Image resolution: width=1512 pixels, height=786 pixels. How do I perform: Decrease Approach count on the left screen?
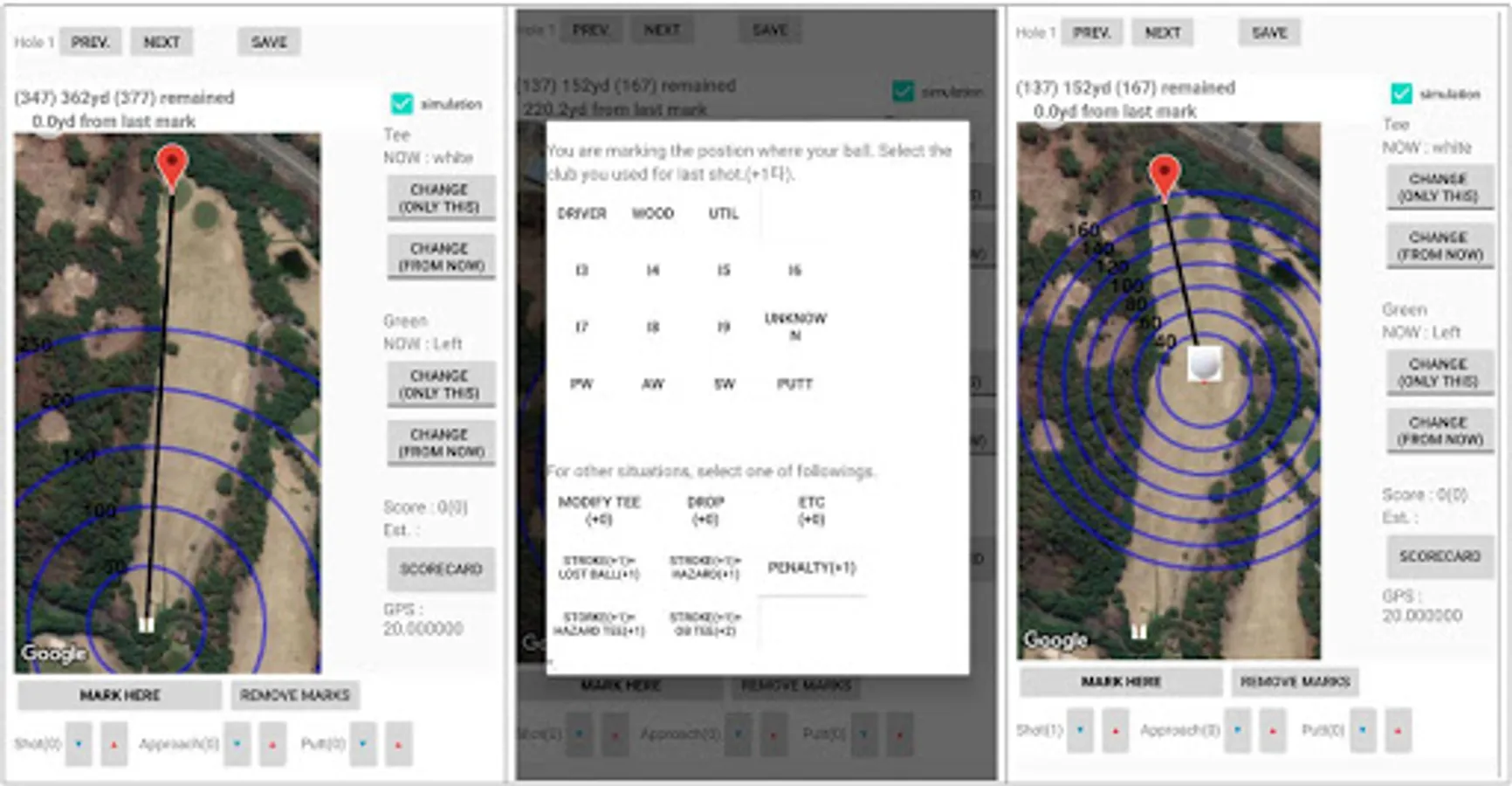pos(237,744)
